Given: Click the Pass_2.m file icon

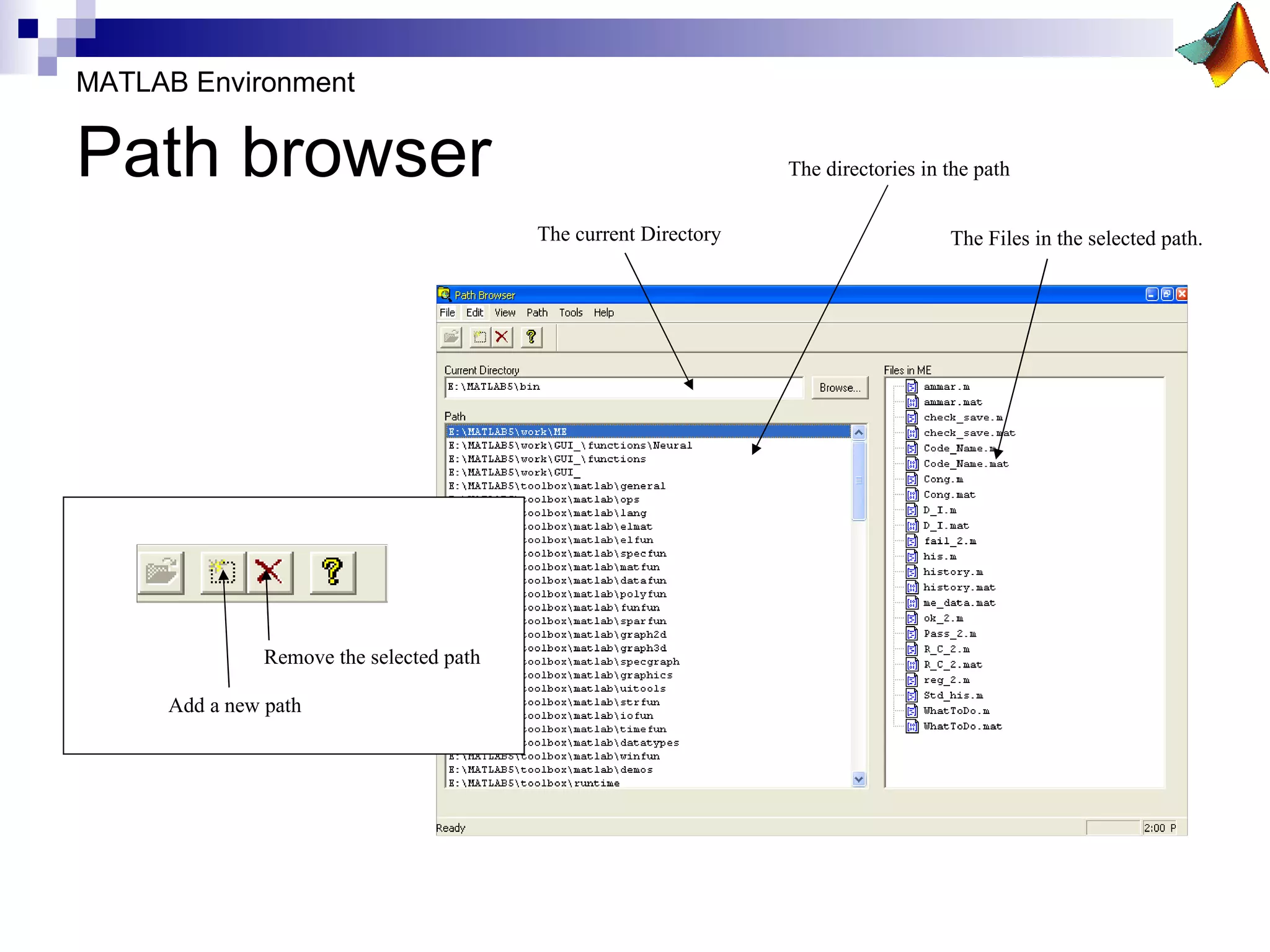Looking at the screenshot, I should [912, 634].
